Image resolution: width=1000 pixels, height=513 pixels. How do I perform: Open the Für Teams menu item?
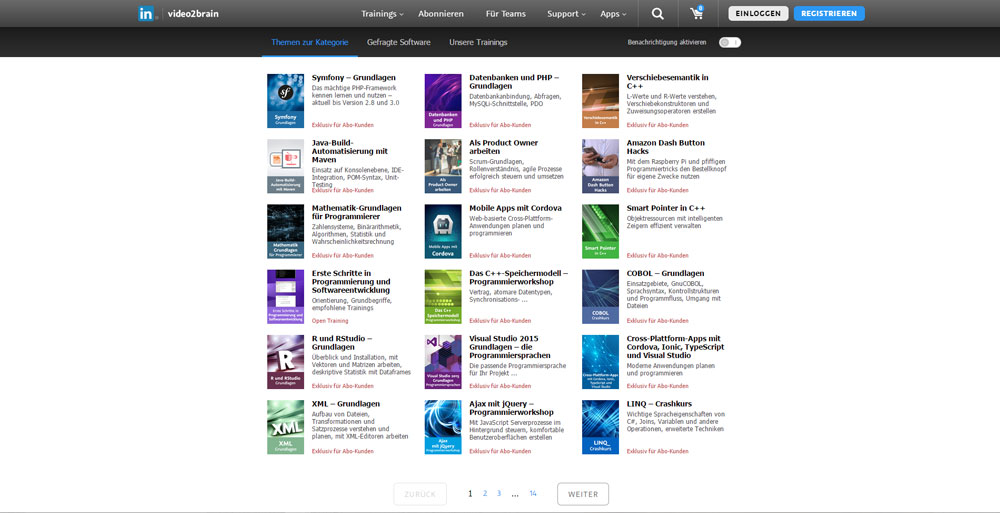pyautogui.click(x=506, y=13)
